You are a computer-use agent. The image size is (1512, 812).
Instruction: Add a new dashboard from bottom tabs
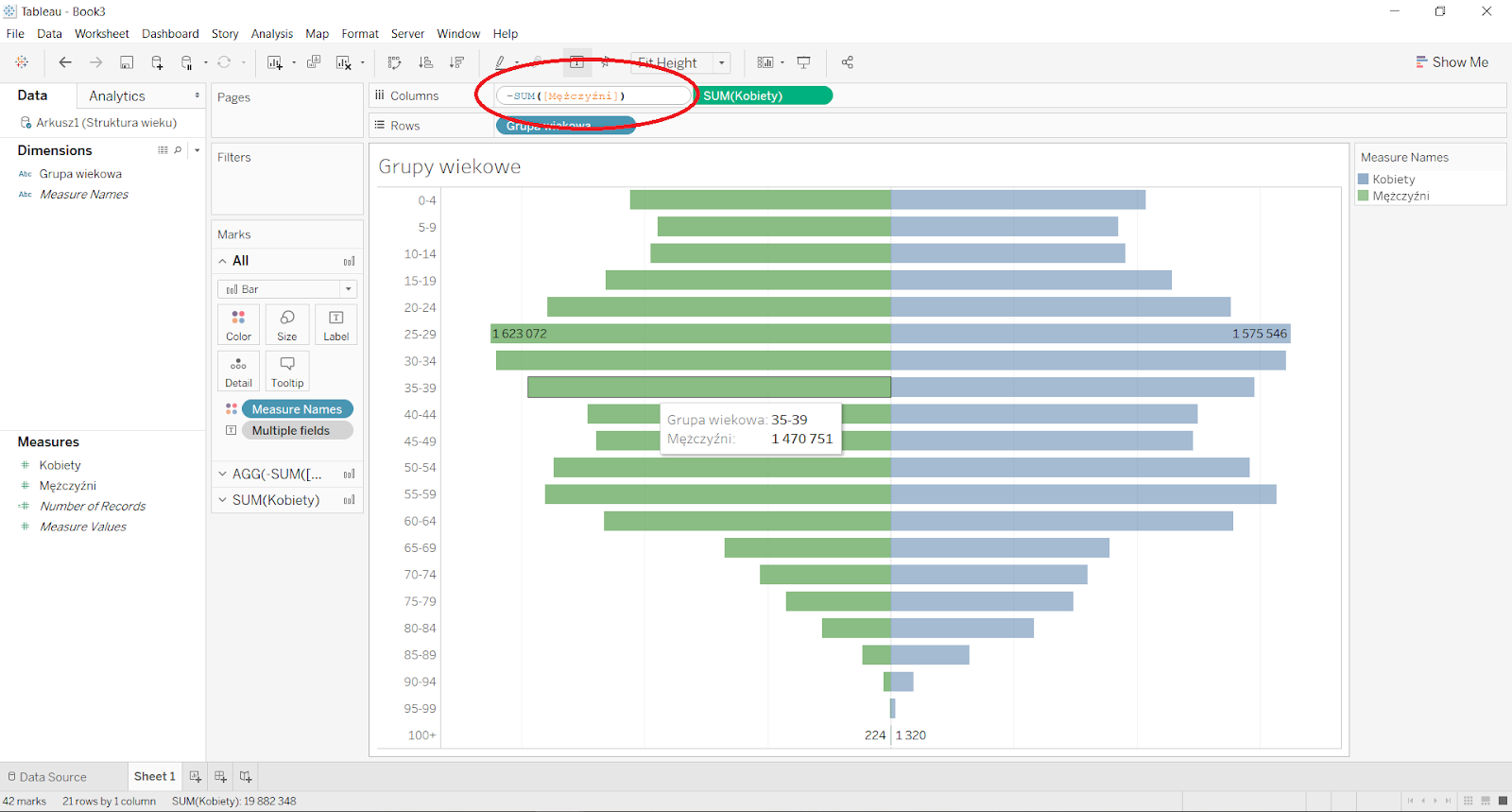[220, 776]
